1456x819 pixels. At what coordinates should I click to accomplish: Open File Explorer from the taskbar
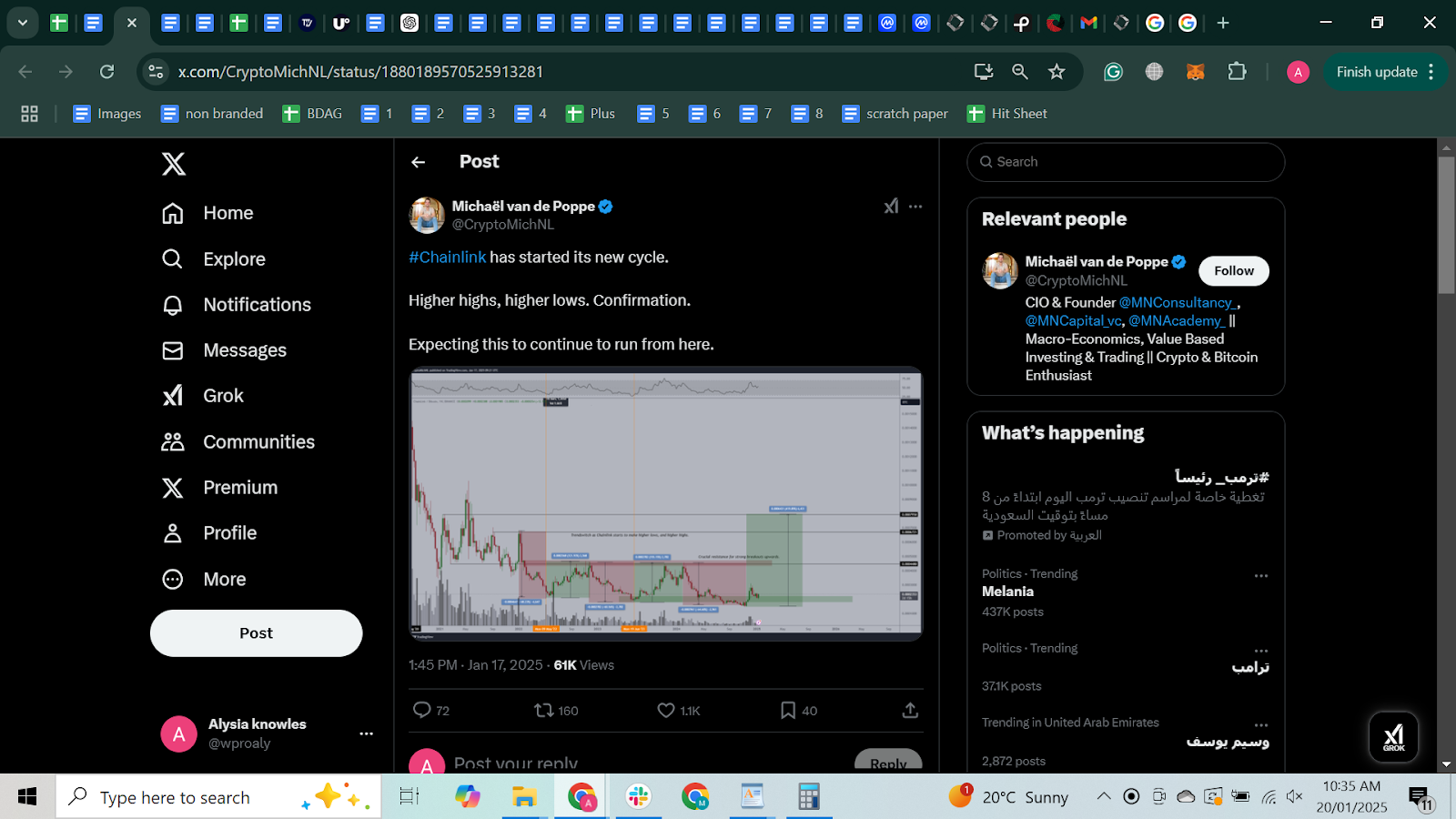point(524,797)
